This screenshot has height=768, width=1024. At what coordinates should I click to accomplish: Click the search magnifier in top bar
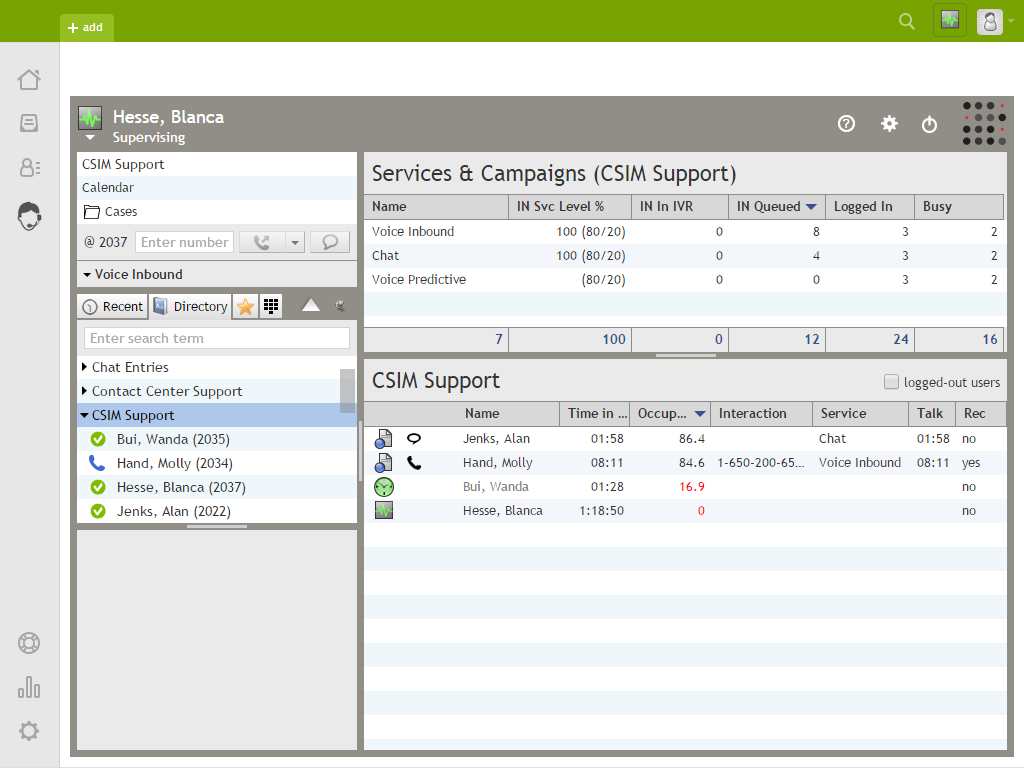coord(907,21)
